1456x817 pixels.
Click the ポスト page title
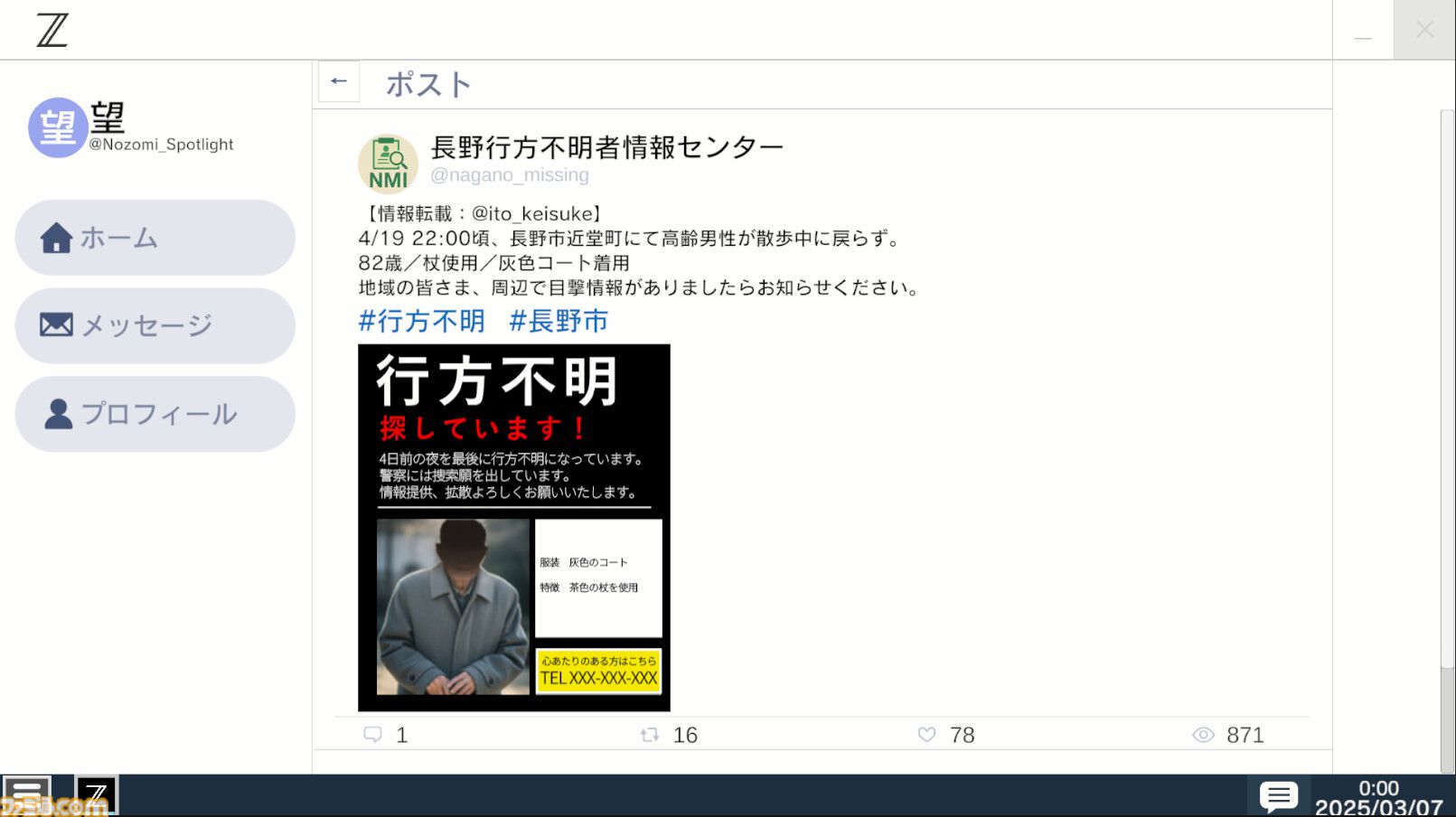(x=428, y=85)
